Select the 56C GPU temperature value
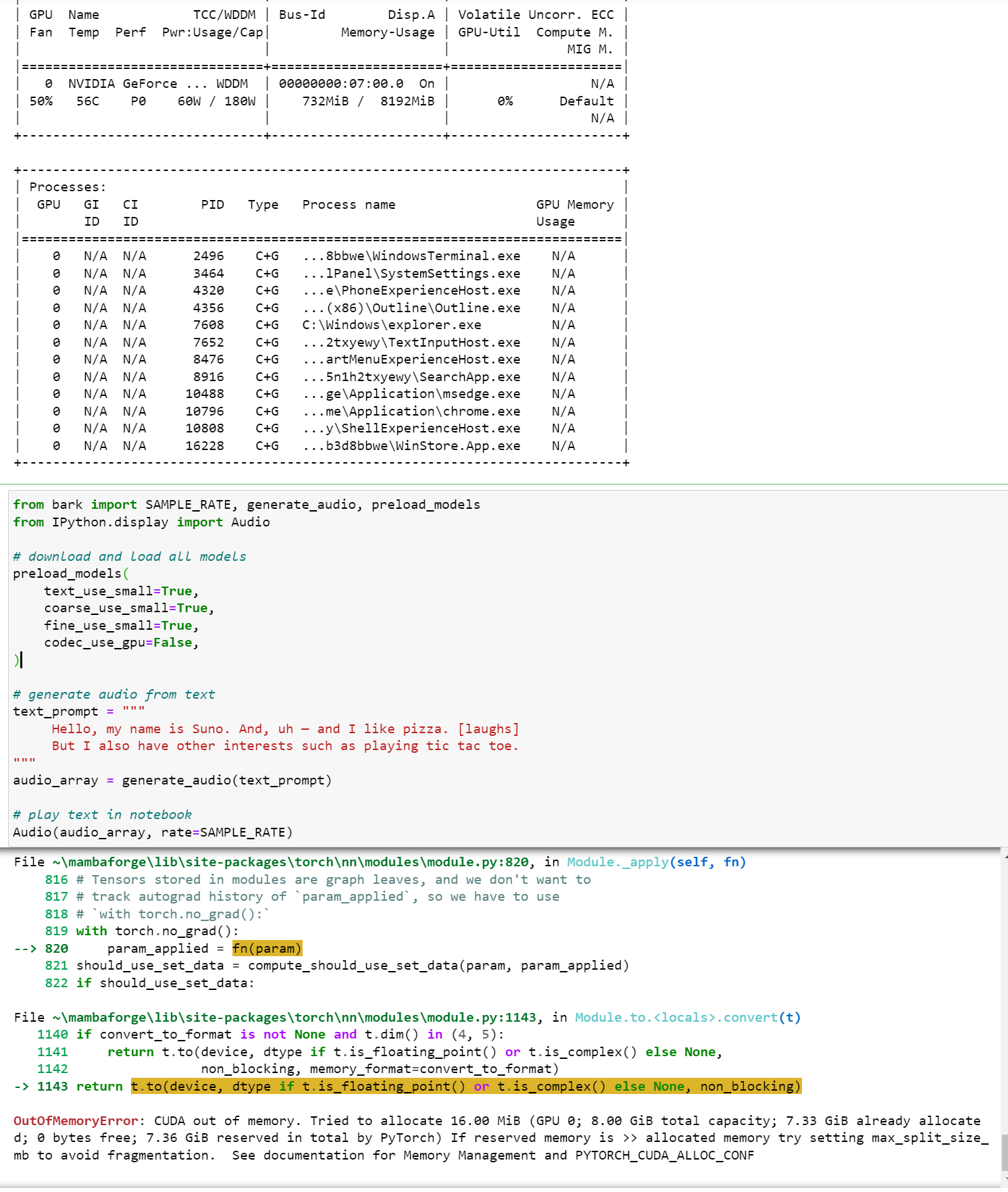The width and height of the screenshot is (1008, 1192). click(88, 101)
